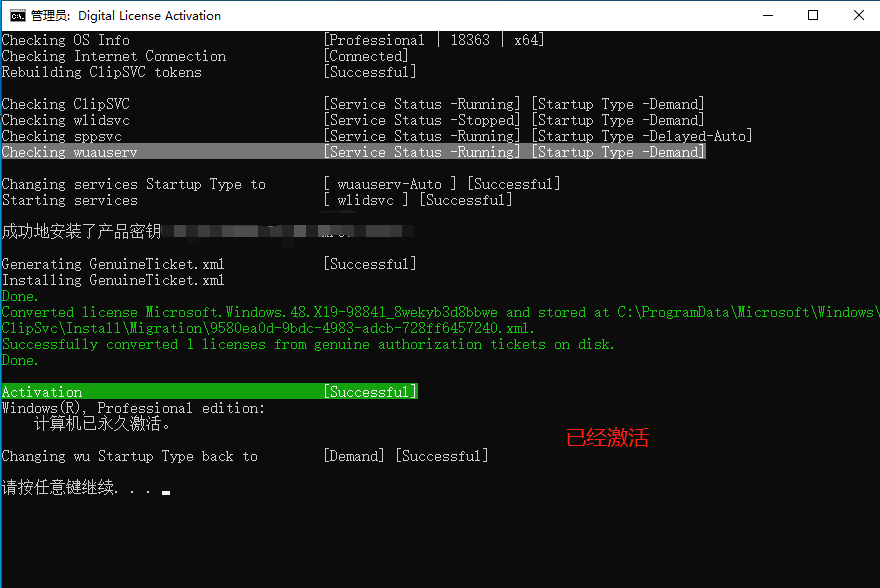Click the 'Converted license Microsoft.Windows.48' line
The image size is (880, 588).
pyautogui.click(x=441, y=313)
